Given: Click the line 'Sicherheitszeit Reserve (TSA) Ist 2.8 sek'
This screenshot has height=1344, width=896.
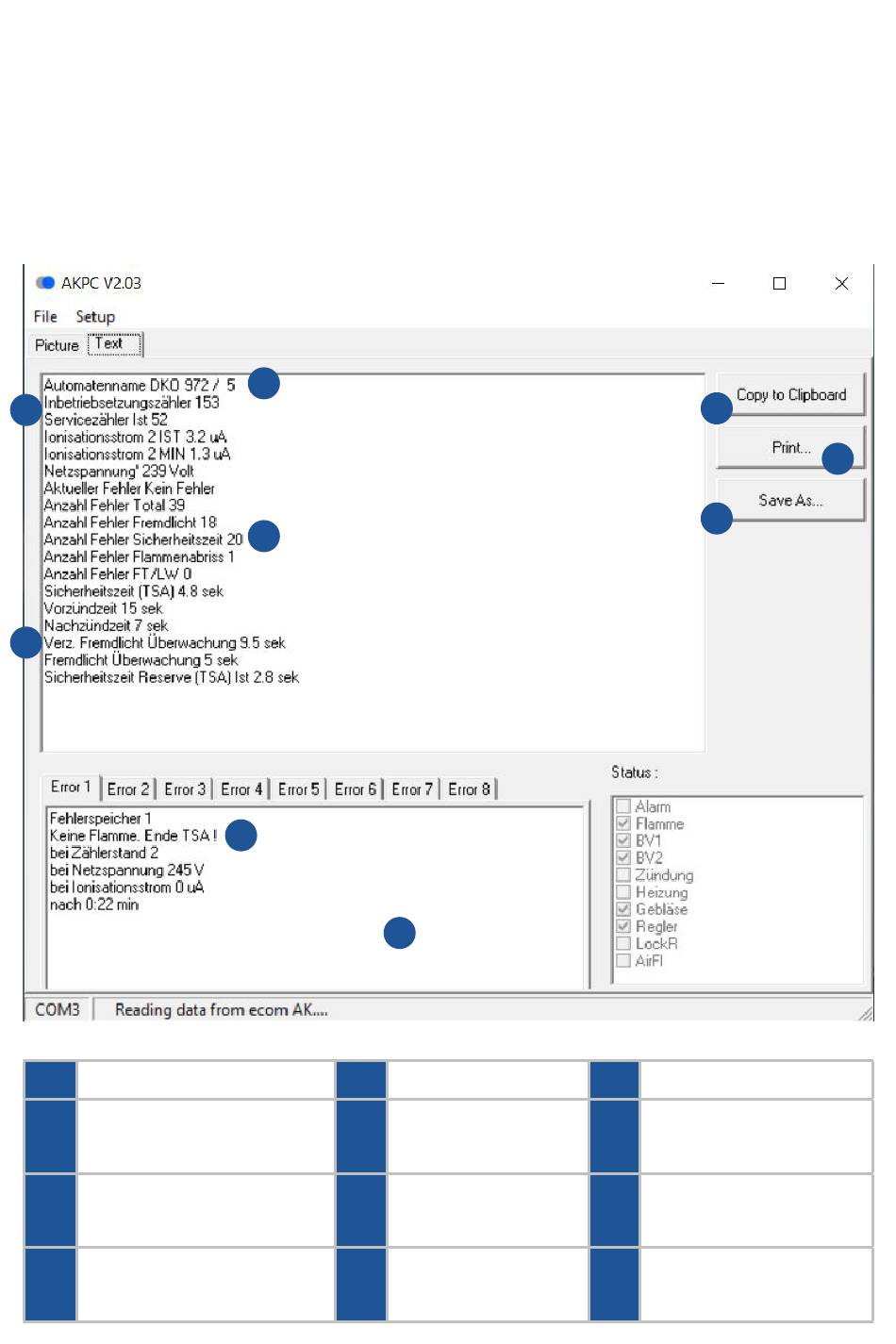Looking at the screenshot, I should (172, 677).
